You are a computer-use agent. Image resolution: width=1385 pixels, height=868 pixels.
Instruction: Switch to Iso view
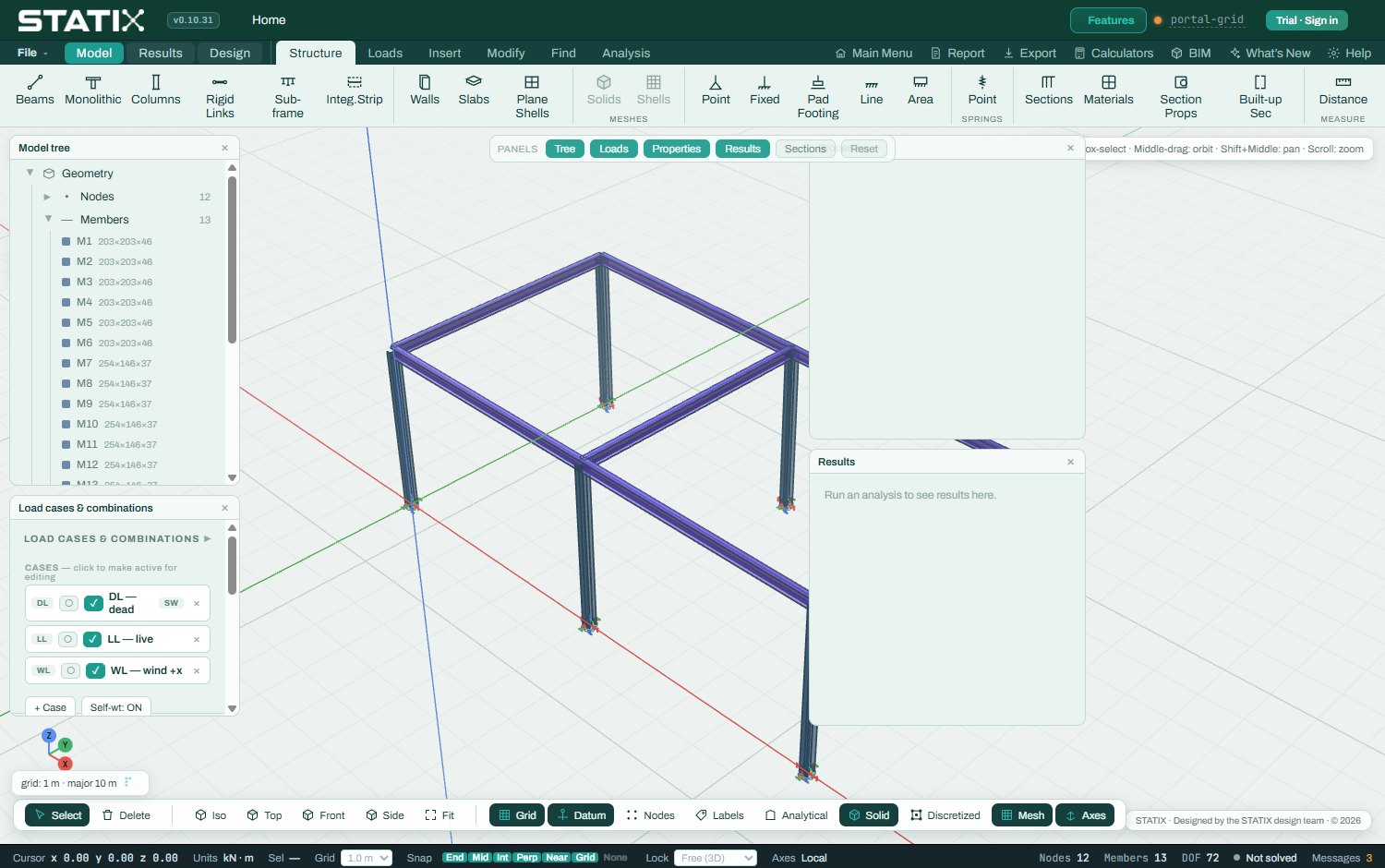(x=211, y=815)
